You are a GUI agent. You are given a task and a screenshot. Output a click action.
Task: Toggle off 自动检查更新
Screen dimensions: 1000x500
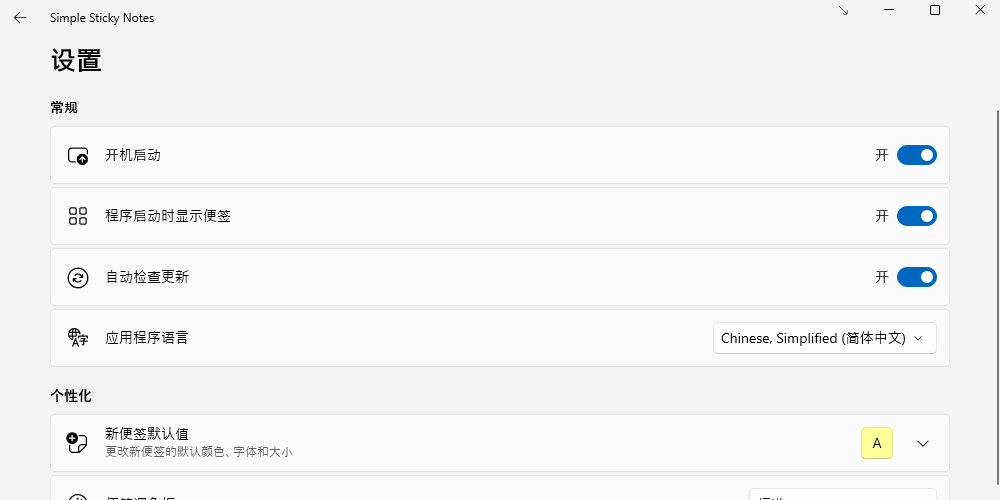click(916, 277)
